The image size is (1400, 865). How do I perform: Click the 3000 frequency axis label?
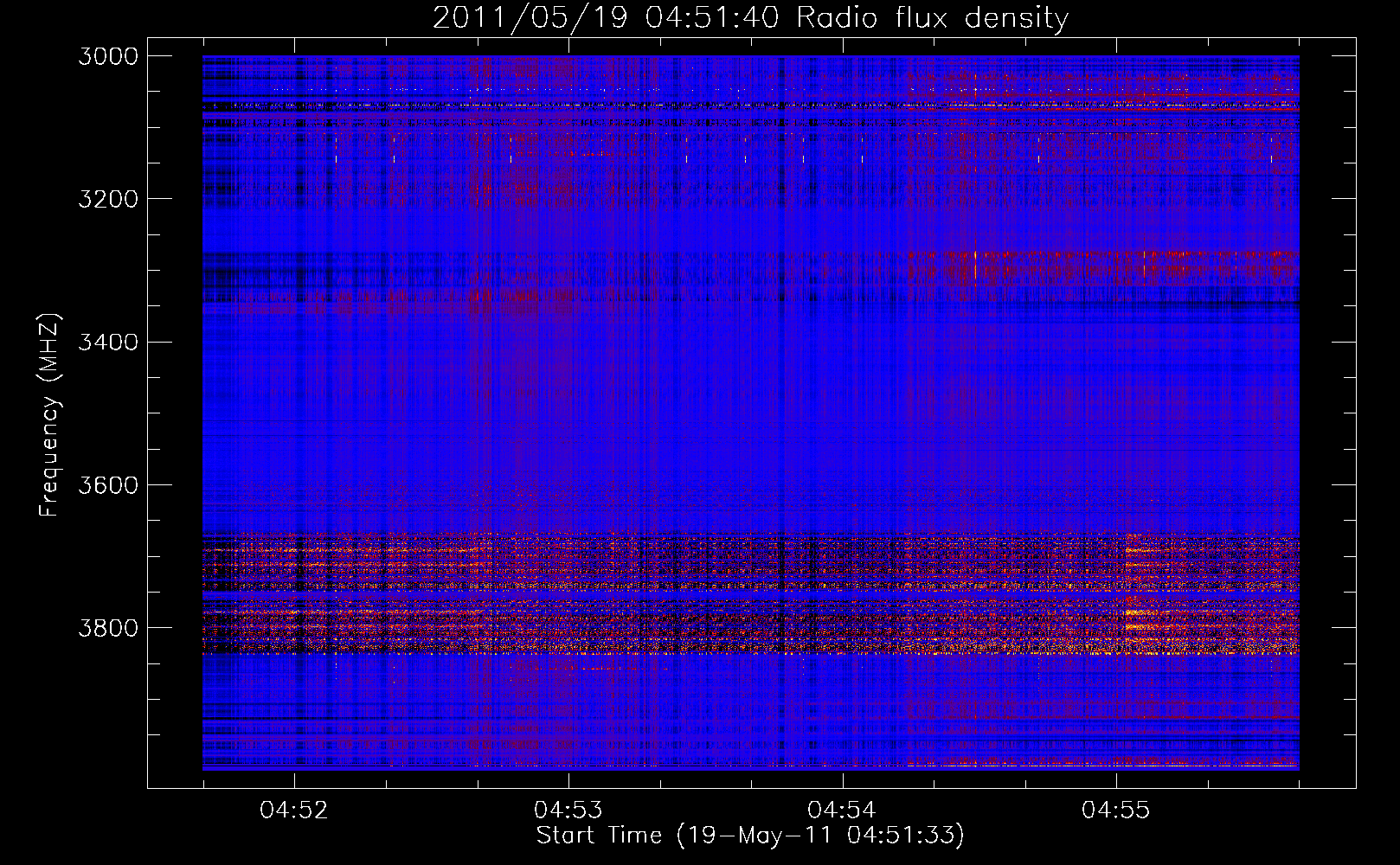(108, 56)
